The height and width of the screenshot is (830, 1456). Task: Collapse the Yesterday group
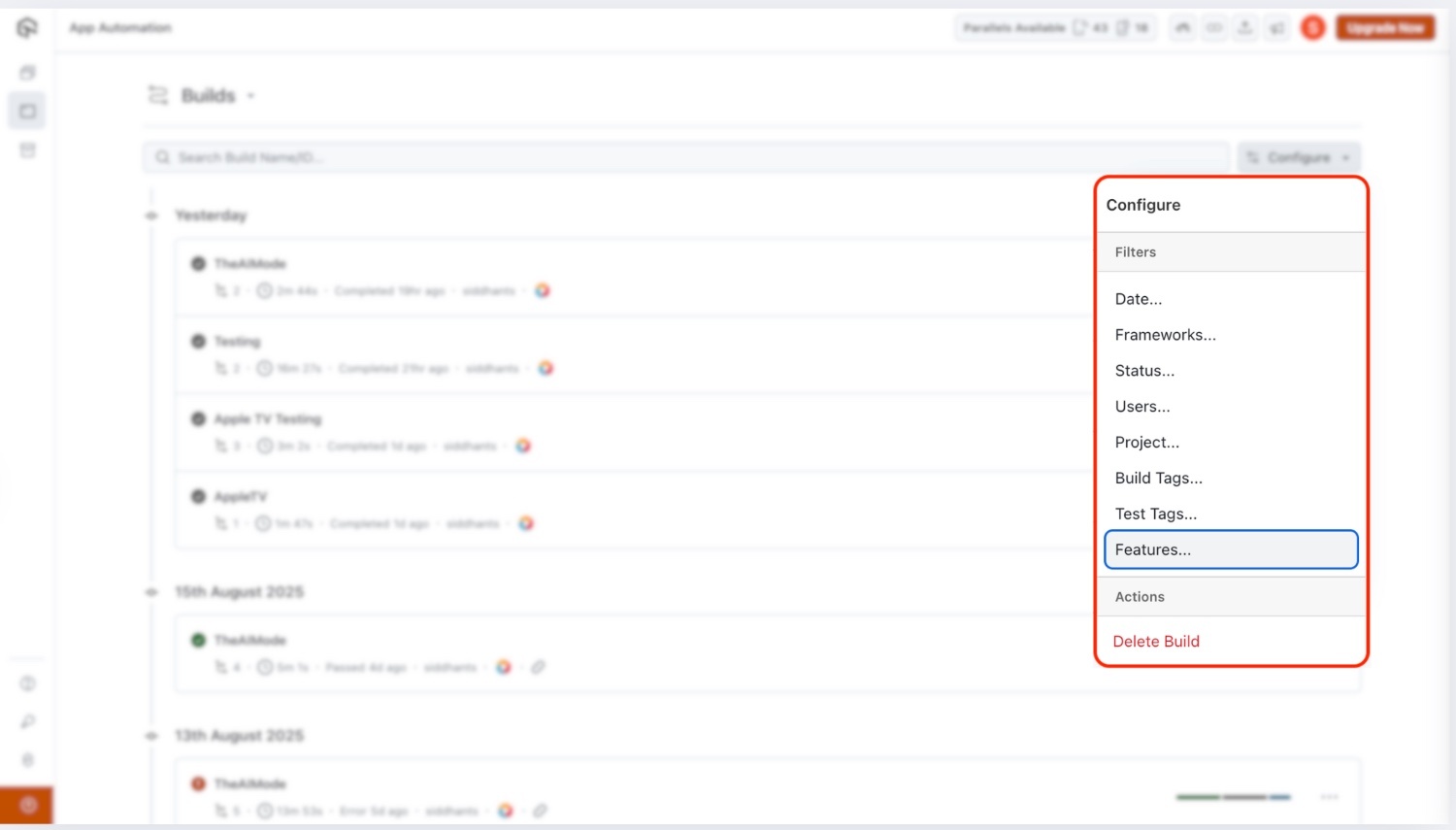pyautogui.click(x=151, y=216)
